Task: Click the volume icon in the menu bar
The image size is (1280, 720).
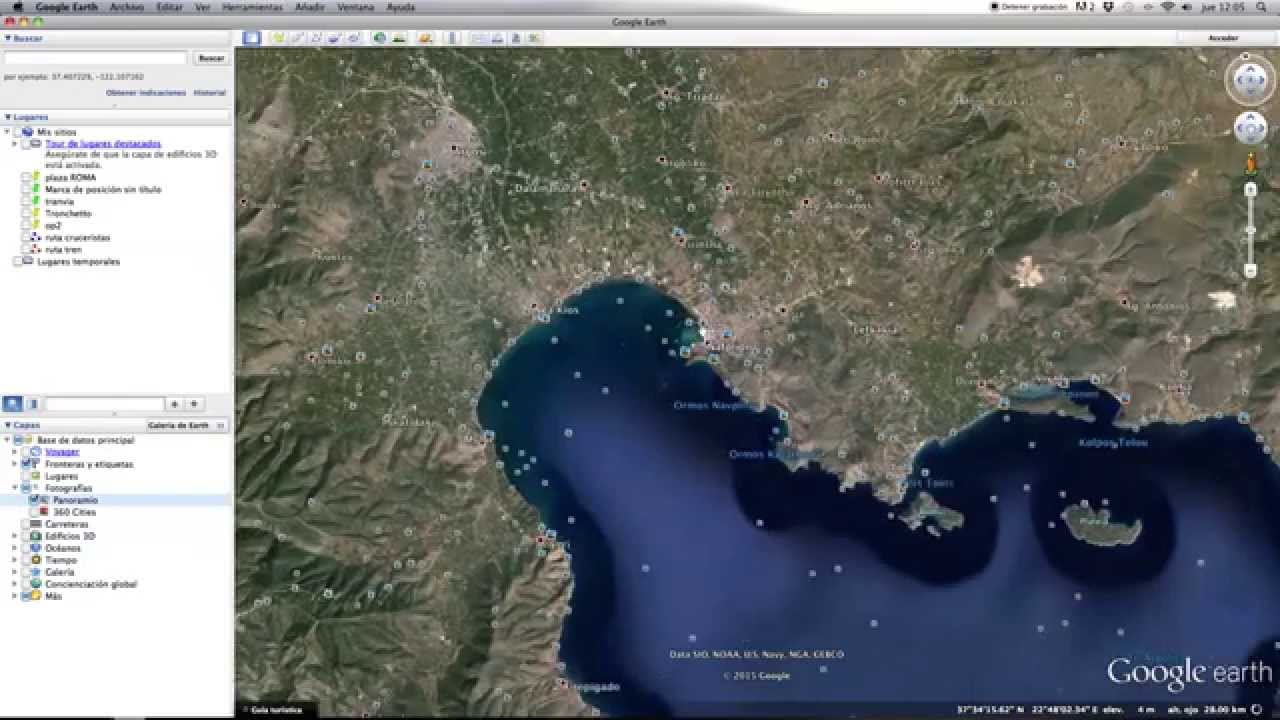Action: [1186, 7]
